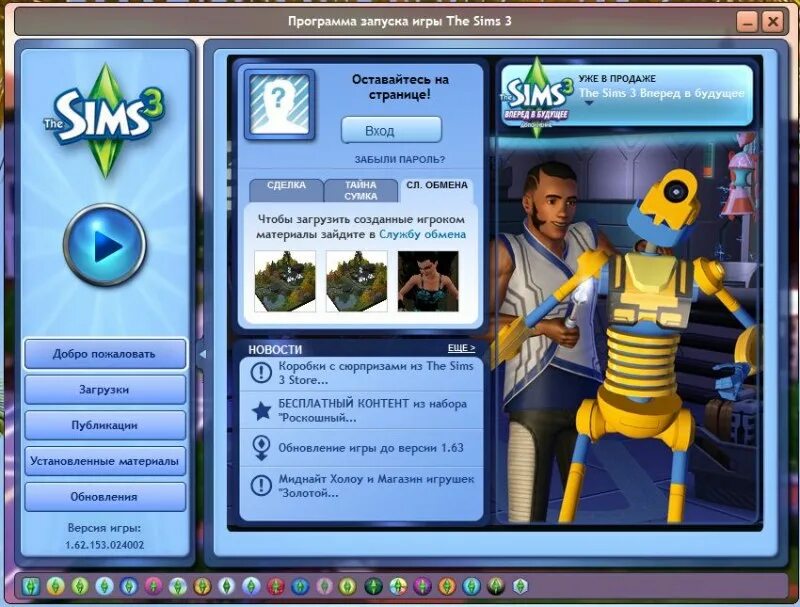This screenshot has width=800, height=607.
Task: Switch to the ТАЙНА СУМКА tab
Action: click(x=361, y=190)
